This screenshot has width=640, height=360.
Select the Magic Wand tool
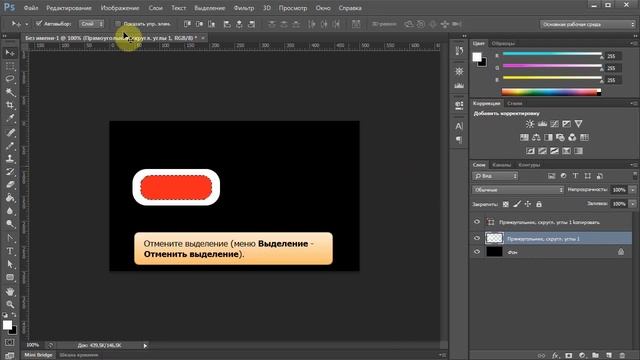tap(10, 92)
